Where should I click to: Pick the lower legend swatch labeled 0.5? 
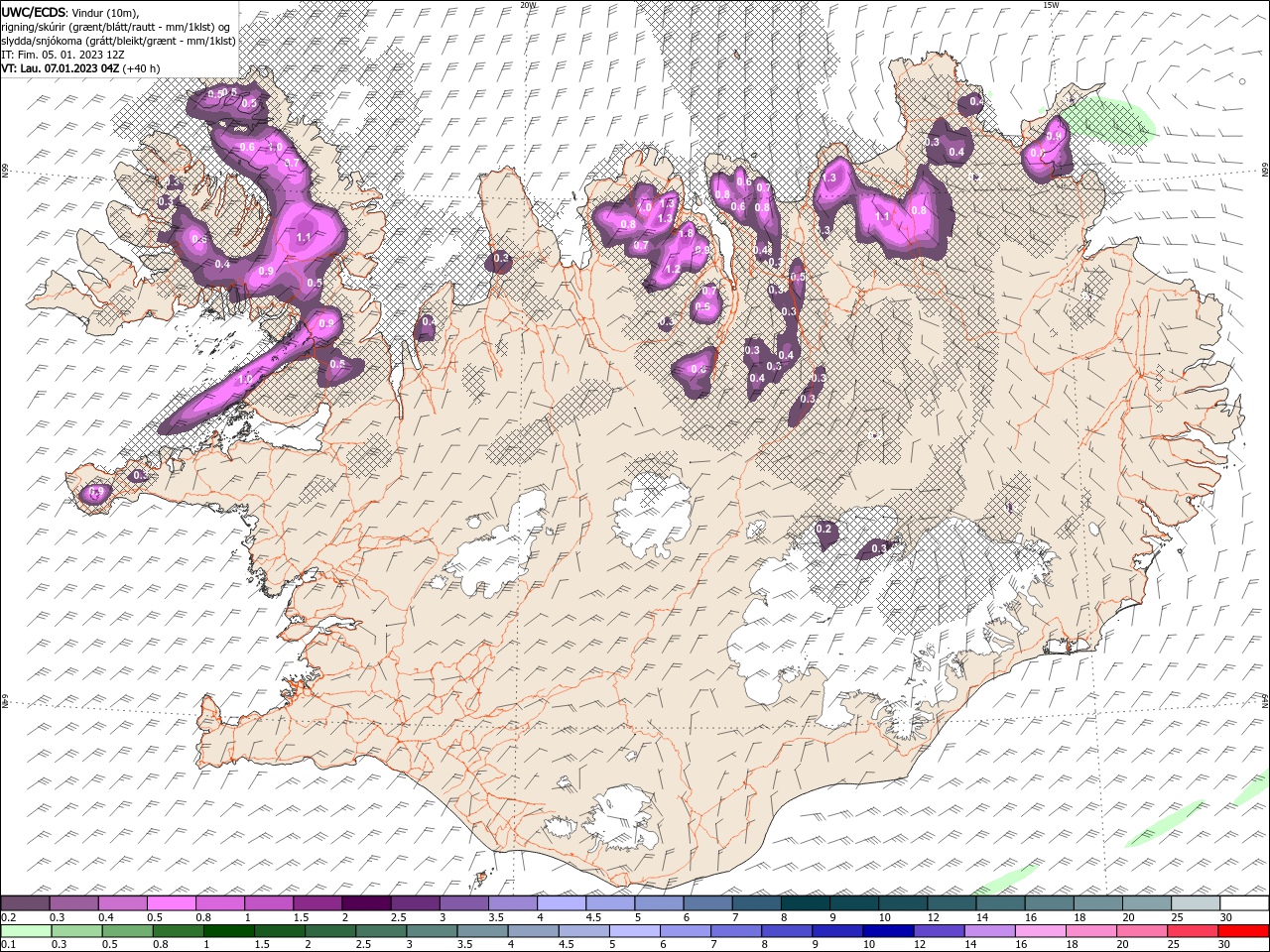[127, 931]
